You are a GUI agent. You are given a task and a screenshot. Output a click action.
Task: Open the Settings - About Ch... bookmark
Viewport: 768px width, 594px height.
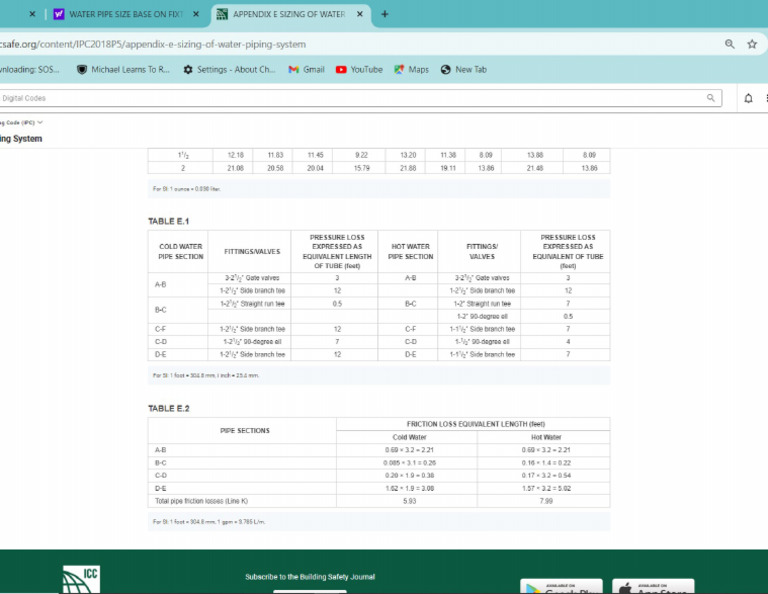pyautogui.click(x=229, y=70)
